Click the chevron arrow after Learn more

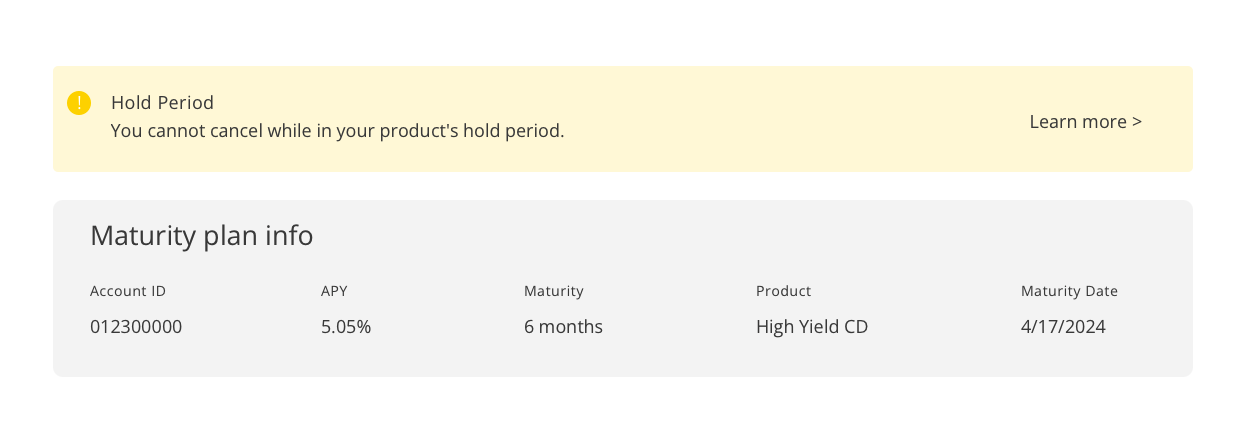pyautogui.click(x=1137, y=122)
